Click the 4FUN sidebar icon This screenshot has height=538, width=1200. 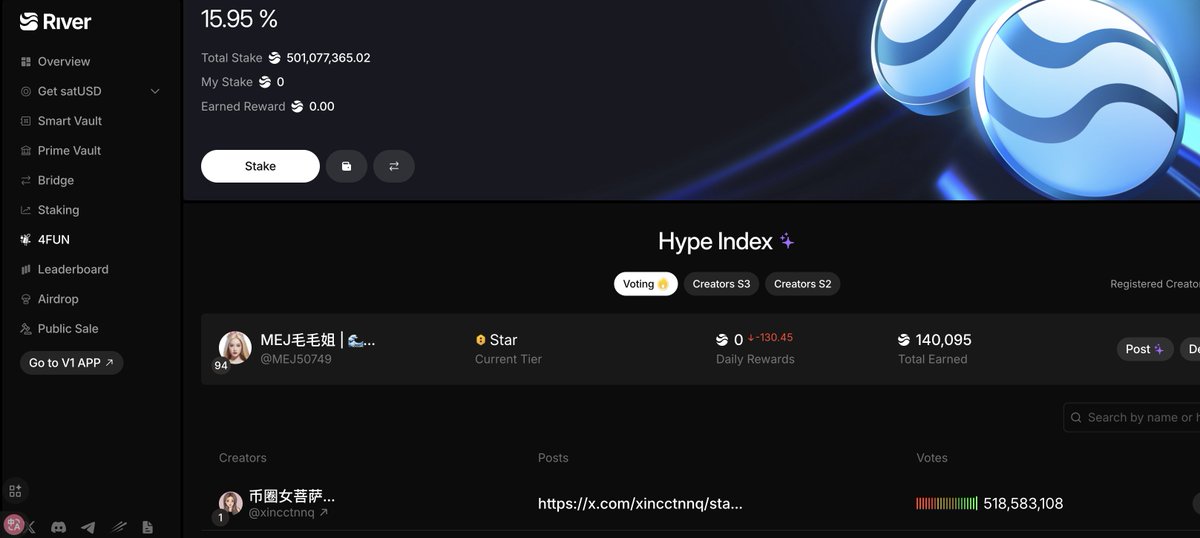(x=26, y=240)
